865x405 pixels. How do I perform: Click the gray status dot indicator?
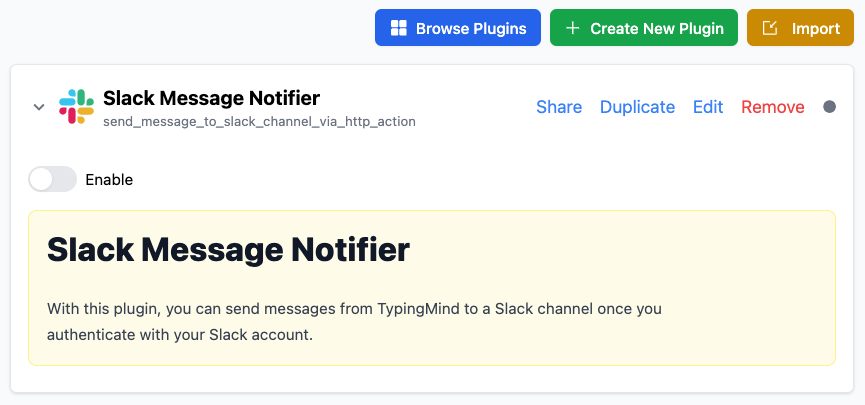pos(829,106)
